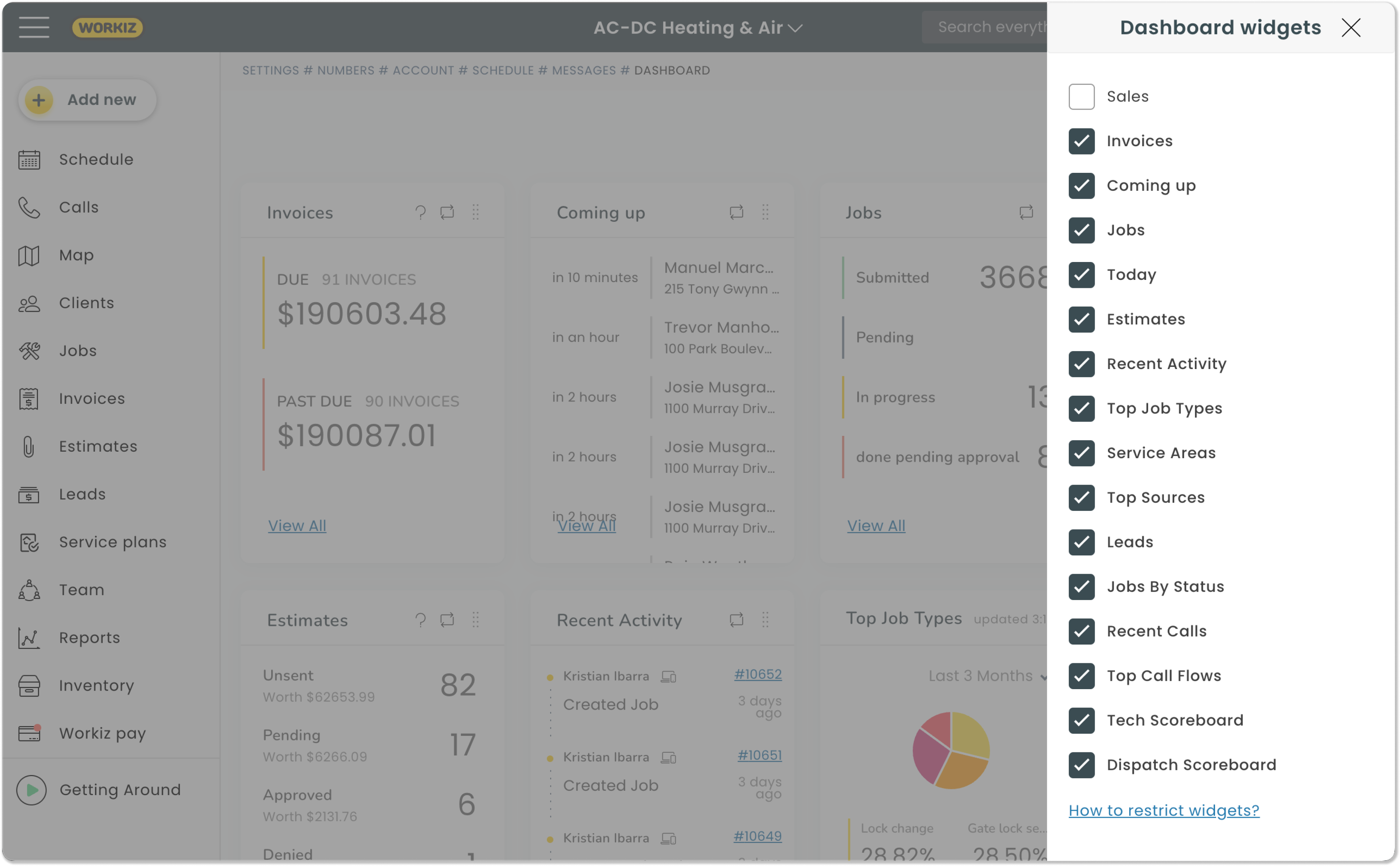Go to SETTINGS breadcrumb

[270, 71]
